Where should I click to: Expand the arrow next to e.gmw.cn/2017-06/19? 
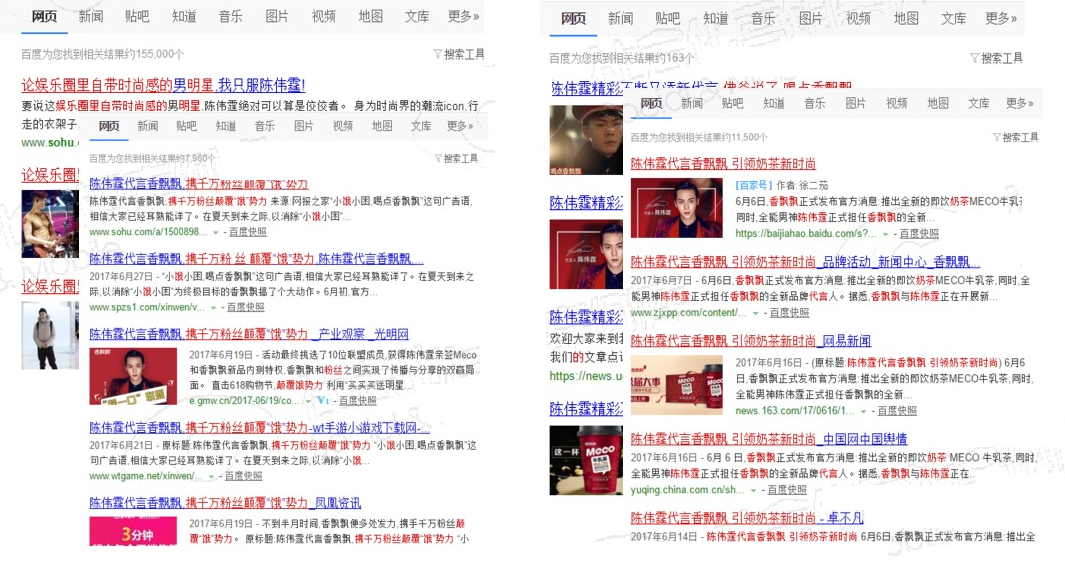click(308, 401)
